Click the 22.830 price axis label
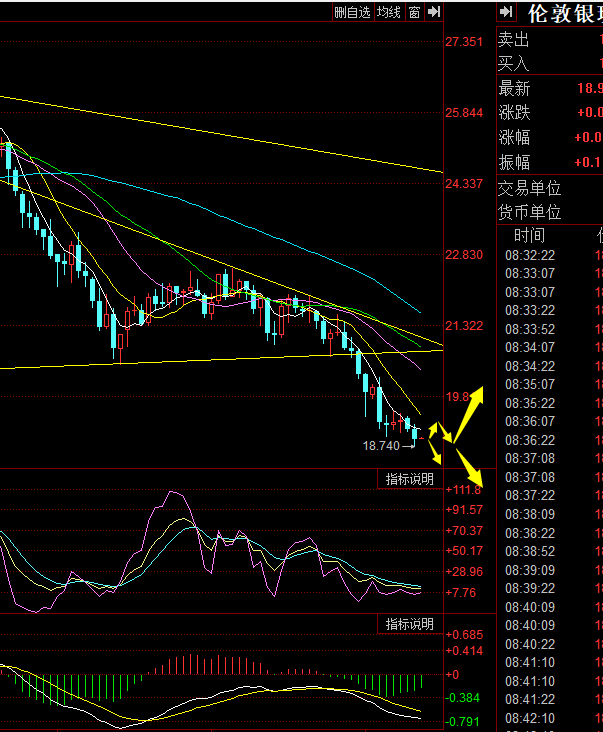Screen dimensions: 603x732 click(464, 255)
